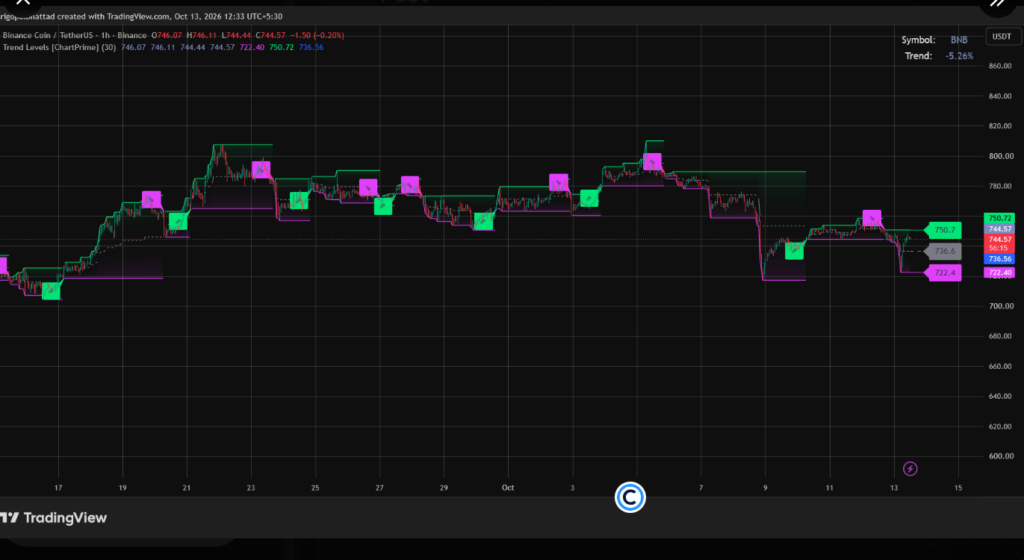
Task: Click the open value O746.07
Action: tap(167, 35)
